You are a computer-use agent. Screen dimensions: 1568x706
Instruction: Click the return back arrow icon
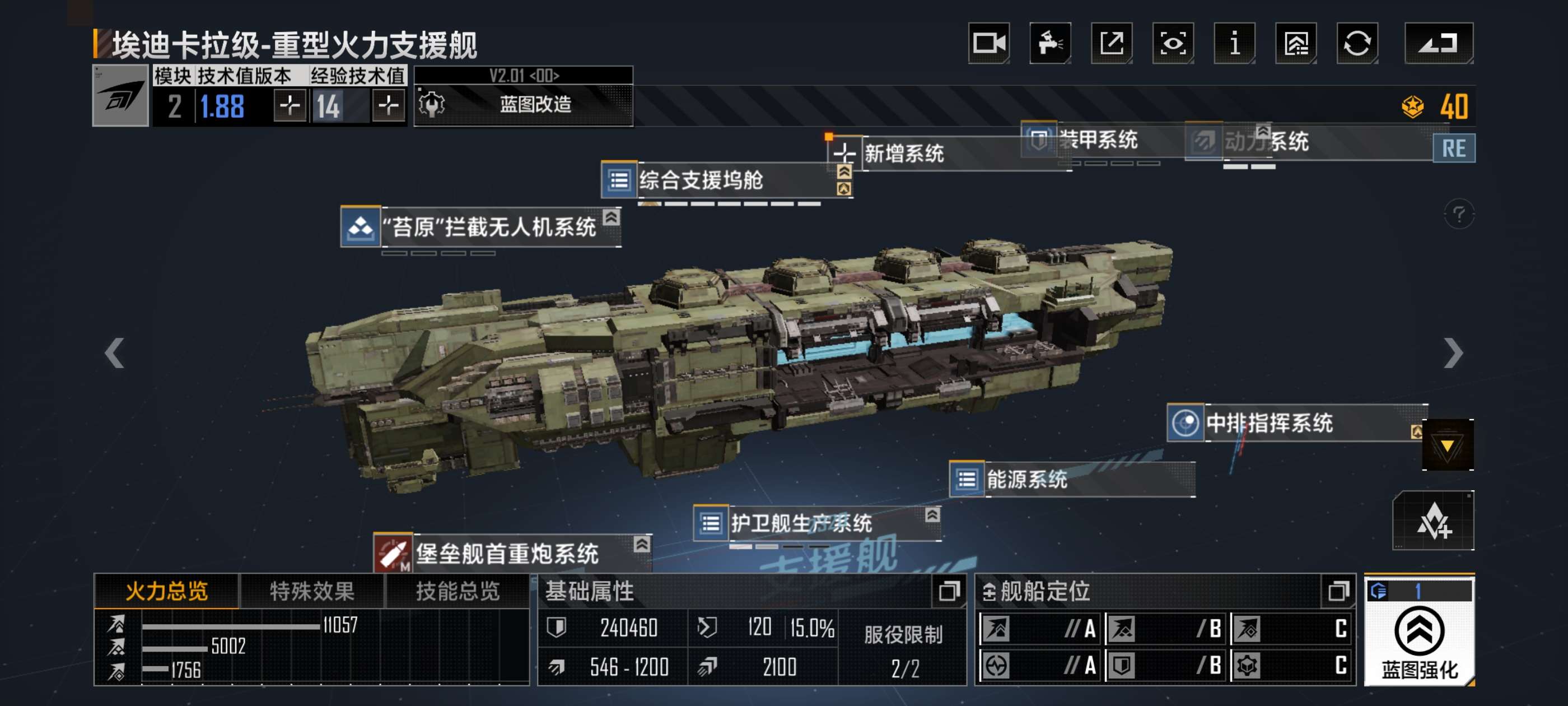pyautogui.click(x=1439, y=43)
